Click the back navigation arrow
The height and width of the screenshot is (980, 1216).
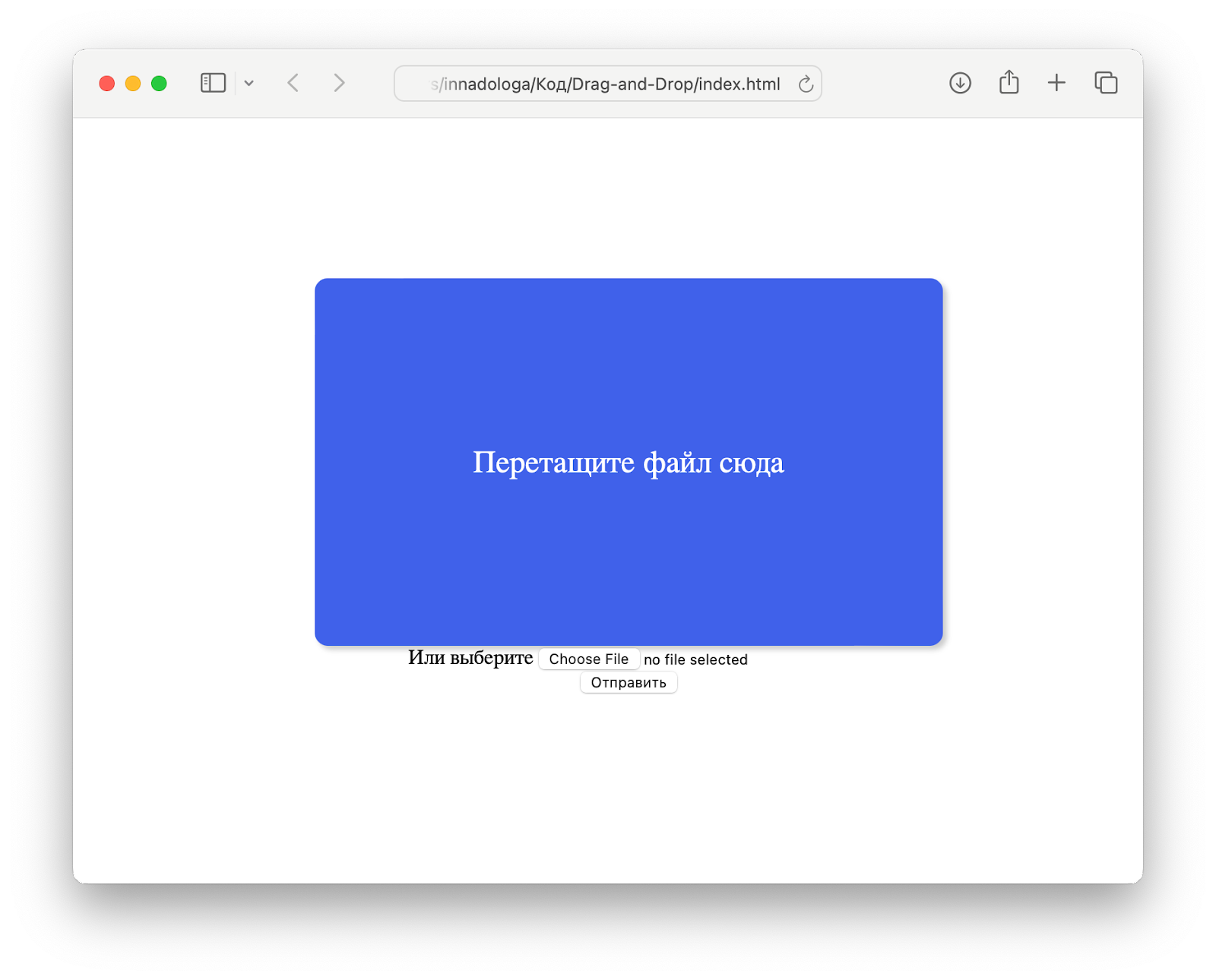click(x=293, y=83)
